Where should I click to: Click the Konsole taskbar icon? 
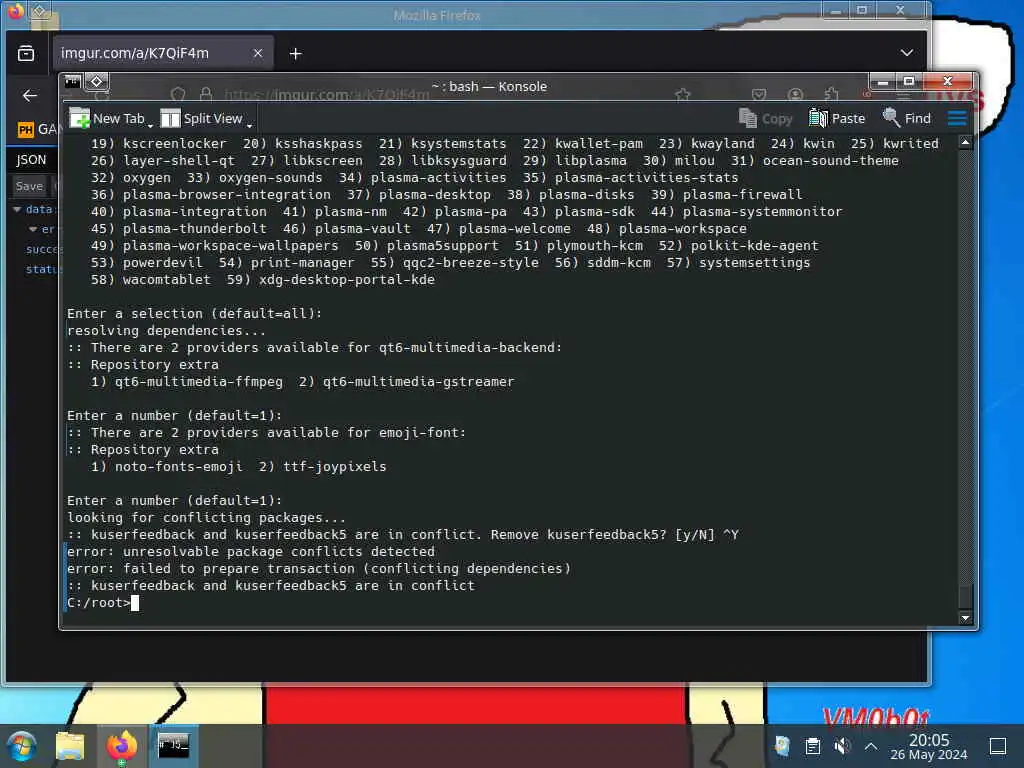(173, 746)
